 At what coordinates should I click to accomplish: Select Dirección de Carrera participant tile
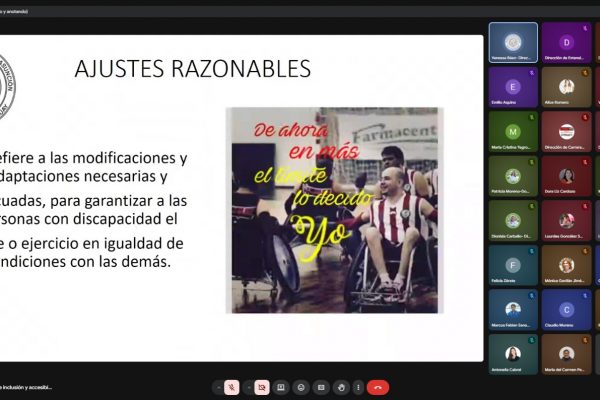coord(566,132)
